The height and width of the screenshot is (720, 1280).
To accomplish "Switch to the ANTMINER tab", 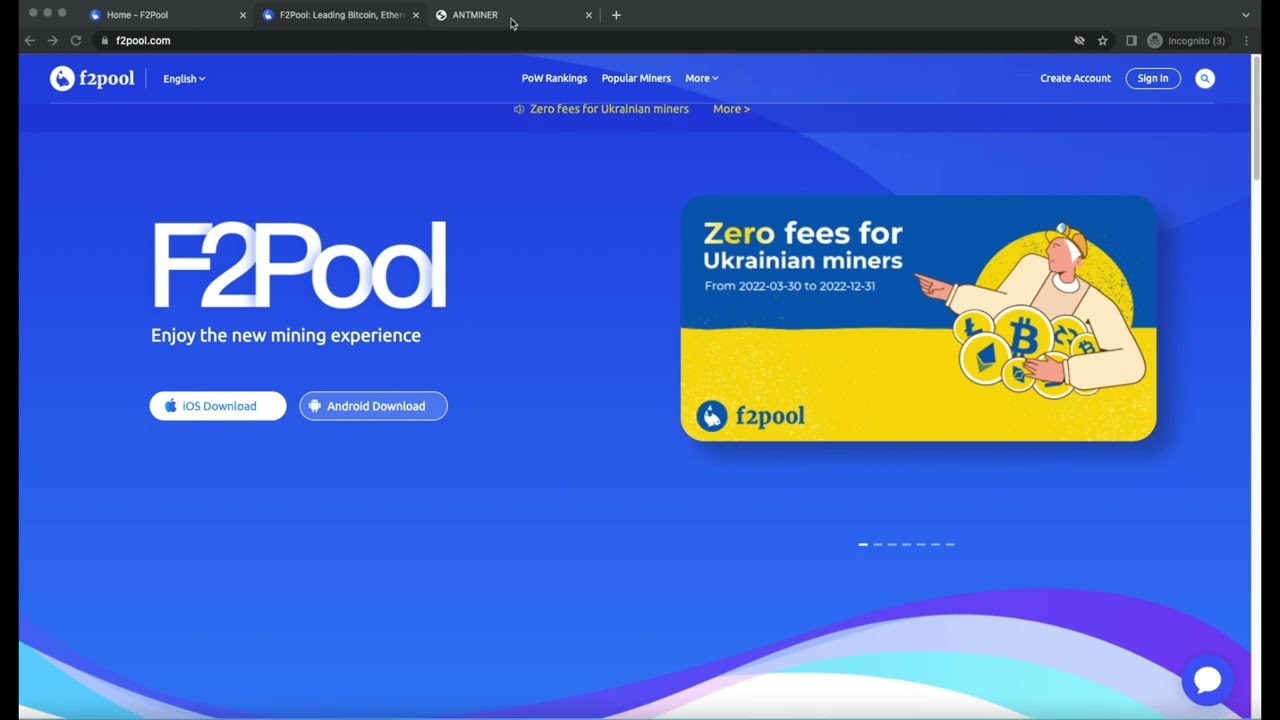I will (x=513, y=15).
